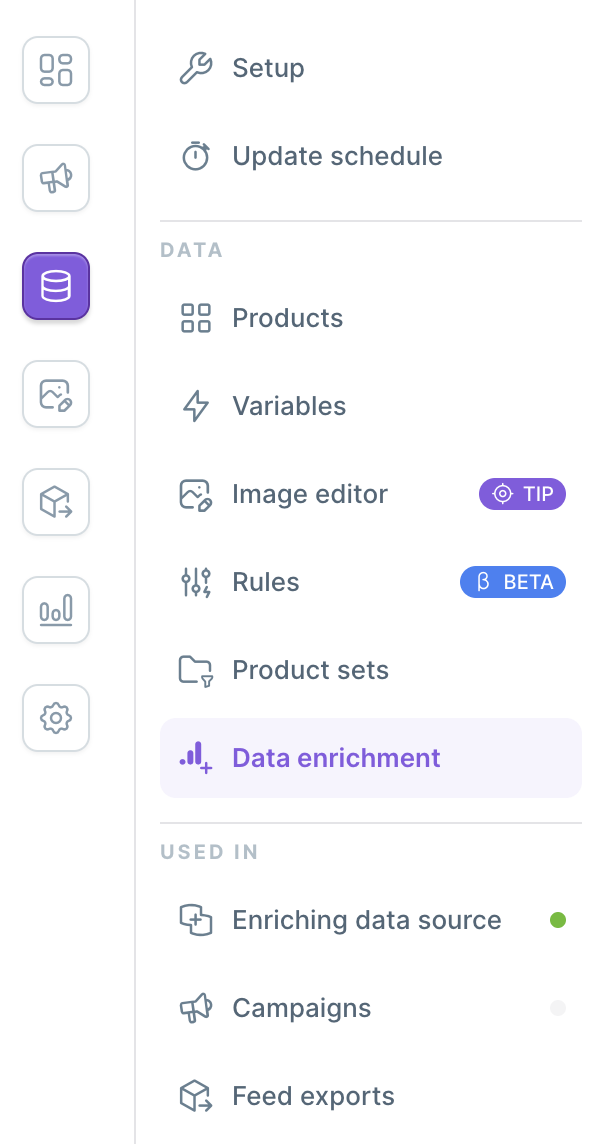Click the settings gear icon

pos(55,718)
